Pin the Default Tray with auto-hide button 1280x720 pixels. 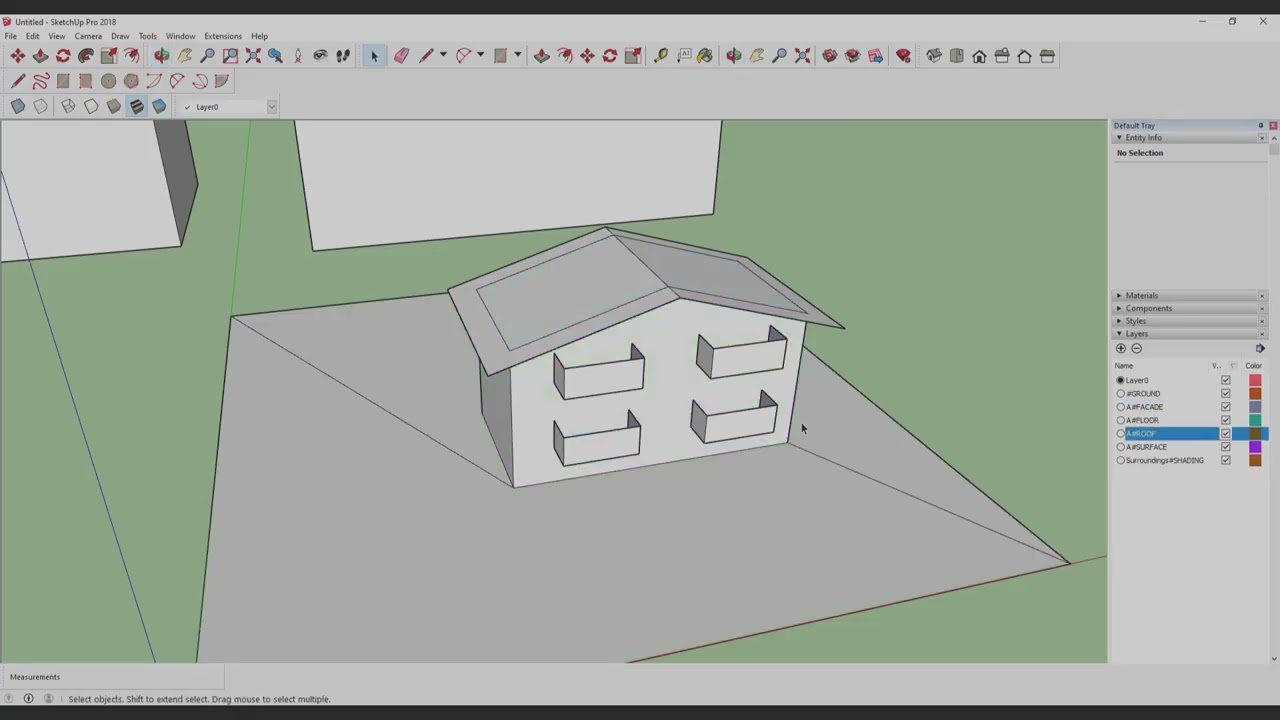pos(1260,125)
